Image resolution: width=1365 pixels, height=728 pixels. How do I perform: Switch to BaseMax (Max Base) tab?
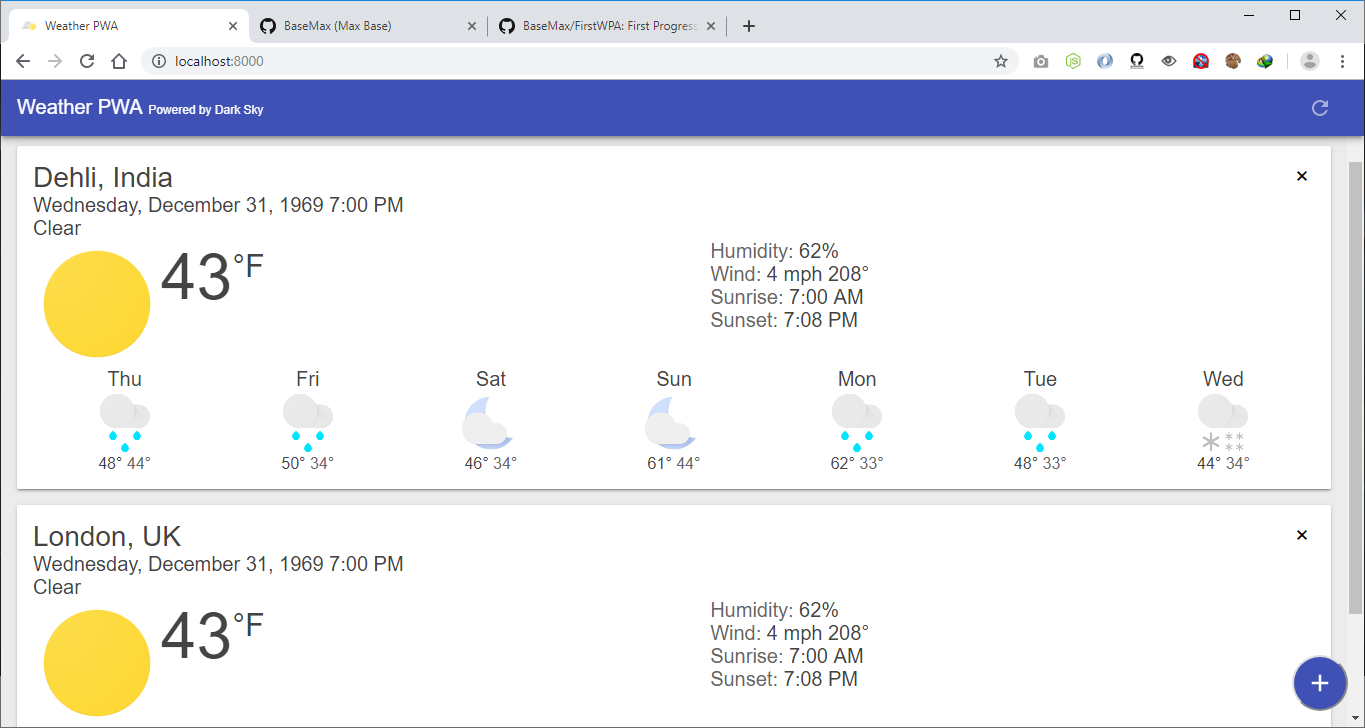click(367, 26)
